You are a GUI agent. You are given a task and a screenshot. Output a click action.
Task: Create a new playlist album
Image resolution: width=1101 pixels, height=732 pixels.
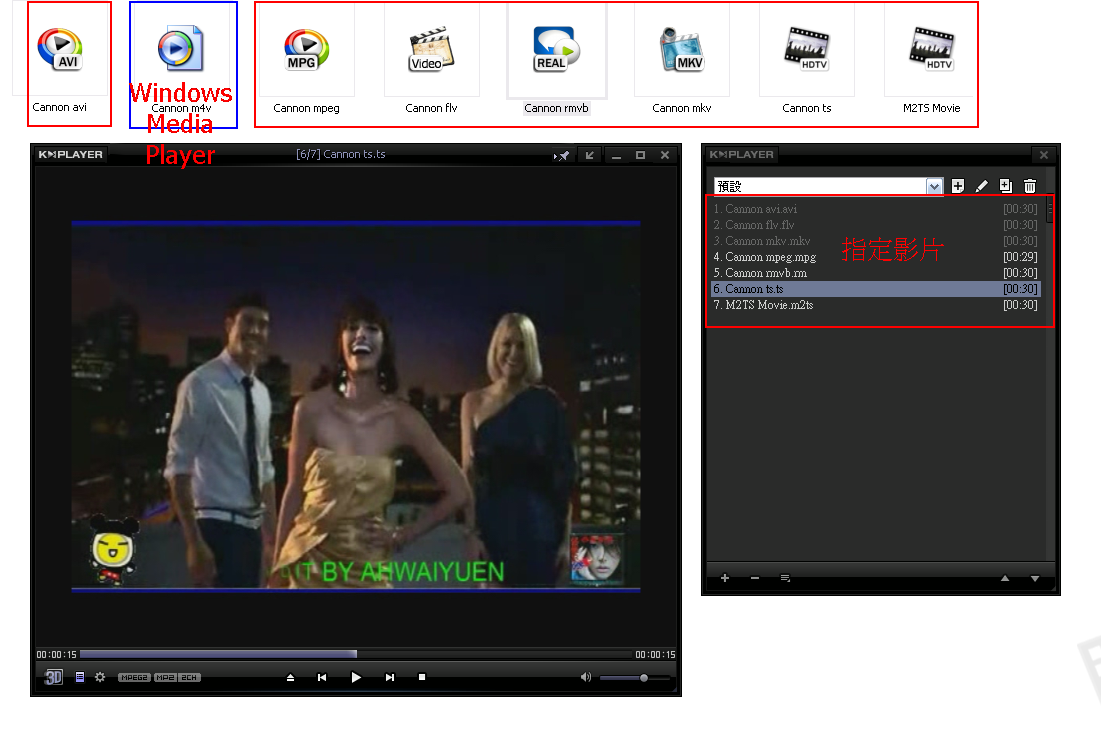[x=958, y=186]
